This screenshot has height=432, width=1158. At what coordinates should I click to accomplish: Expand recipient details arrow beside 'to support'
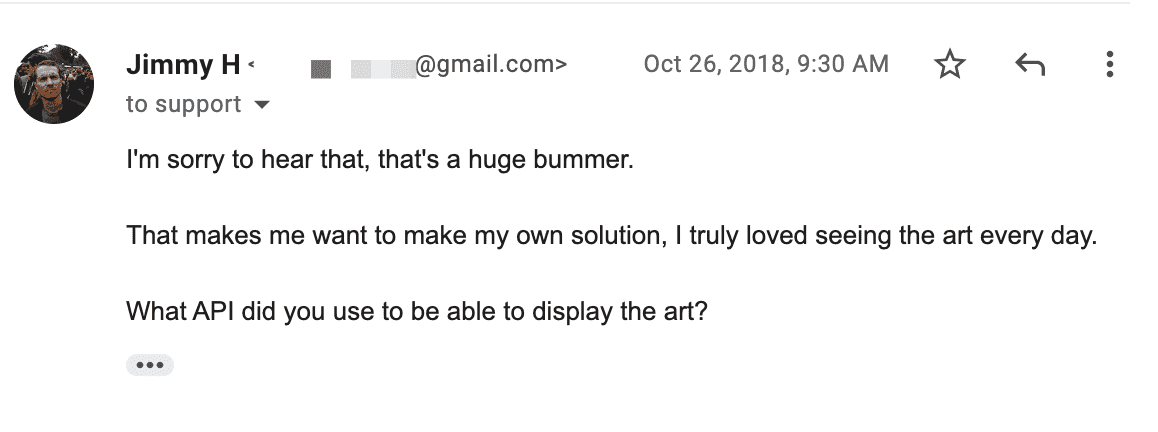pyautogui.click(x=261, y=105)
